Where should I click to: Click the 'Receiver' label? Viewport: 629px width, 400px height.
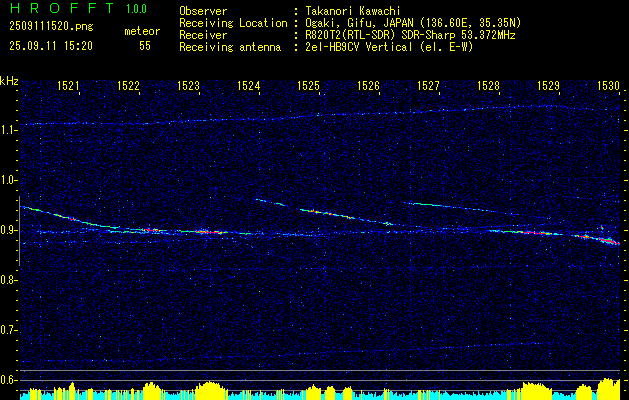(x=203, y=35)
